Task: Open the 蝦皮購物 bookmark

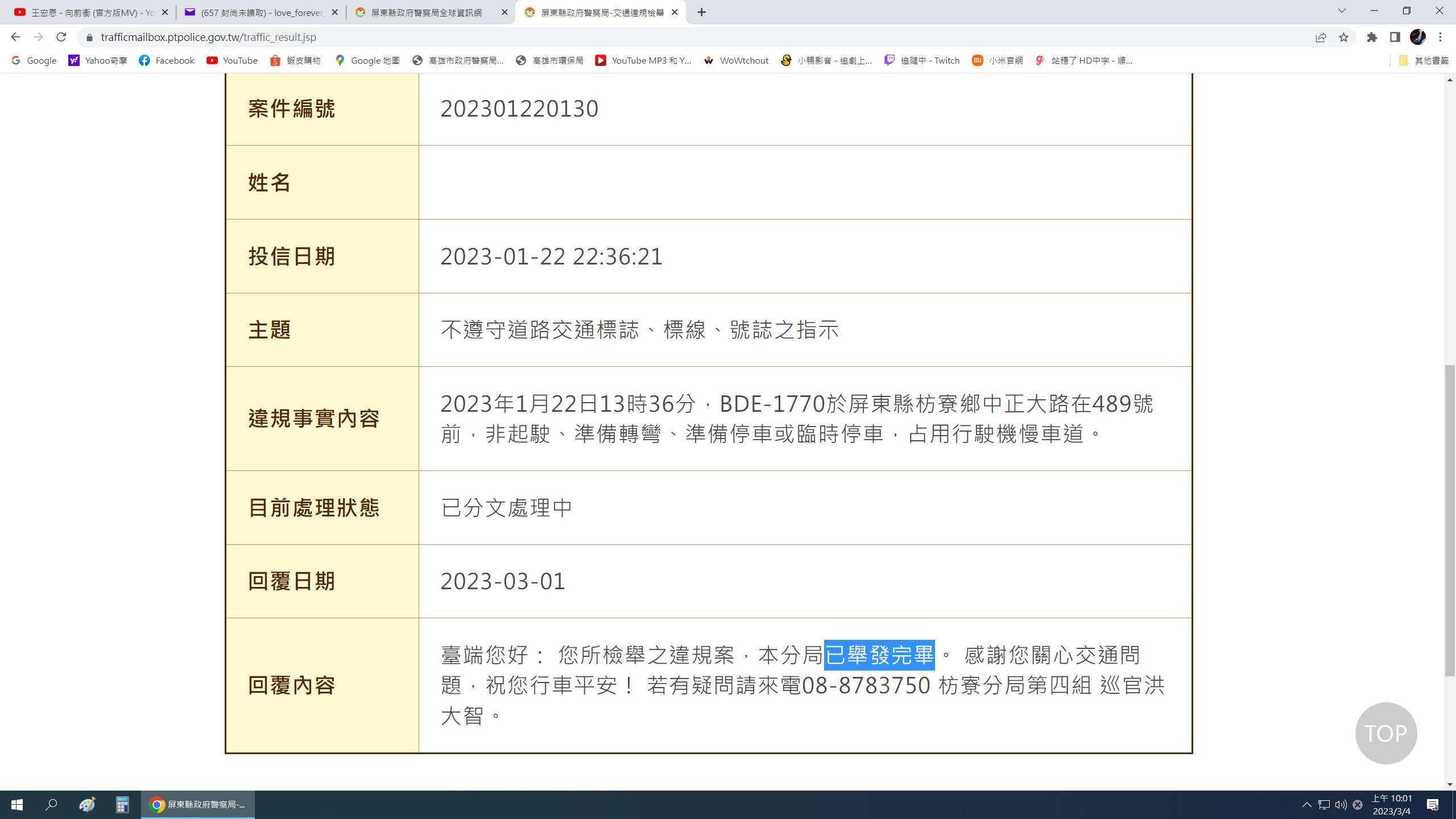Action: tap(296, 60)
